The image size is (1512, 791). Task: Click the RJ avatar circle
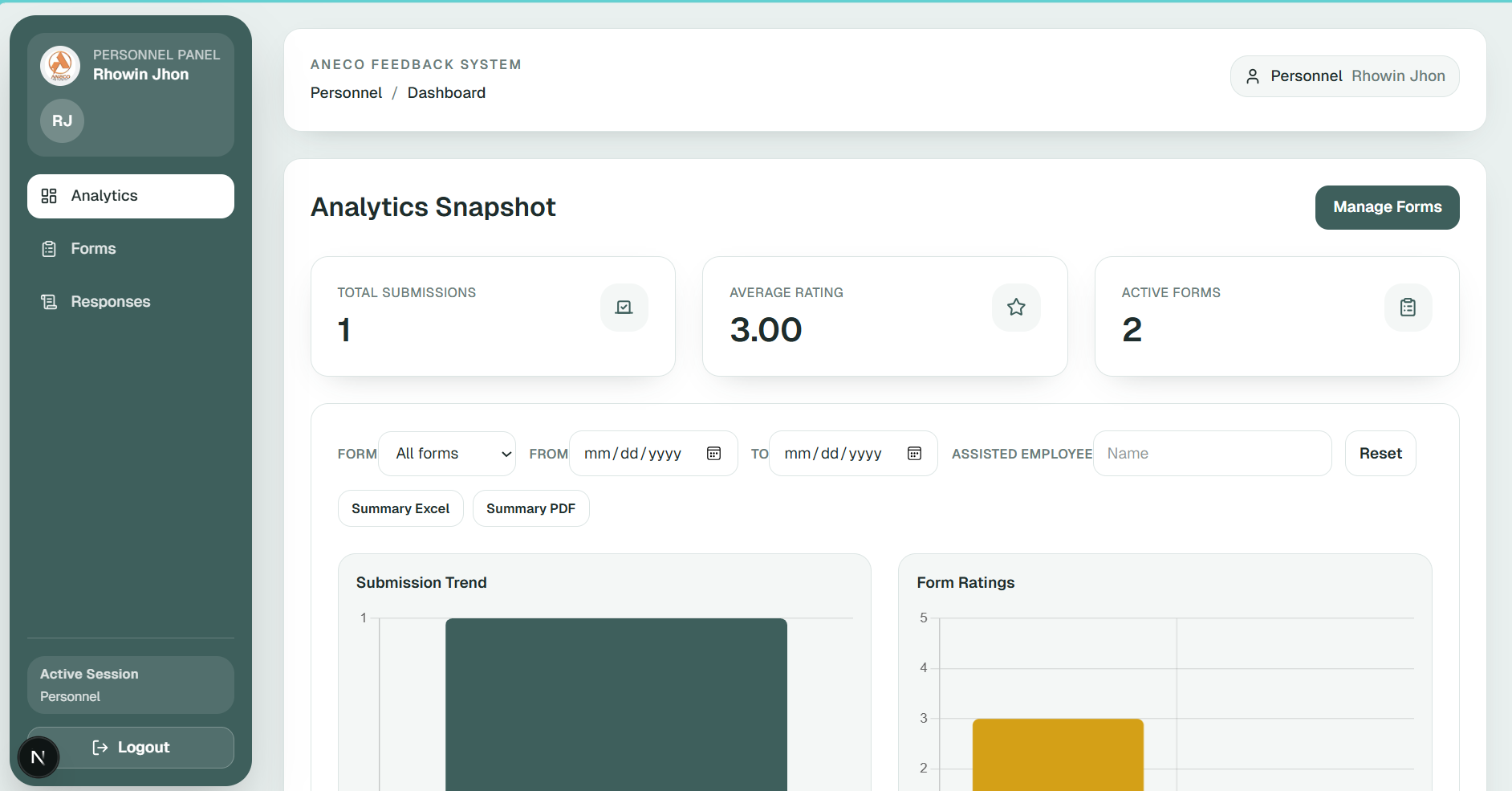click(62, 120)
